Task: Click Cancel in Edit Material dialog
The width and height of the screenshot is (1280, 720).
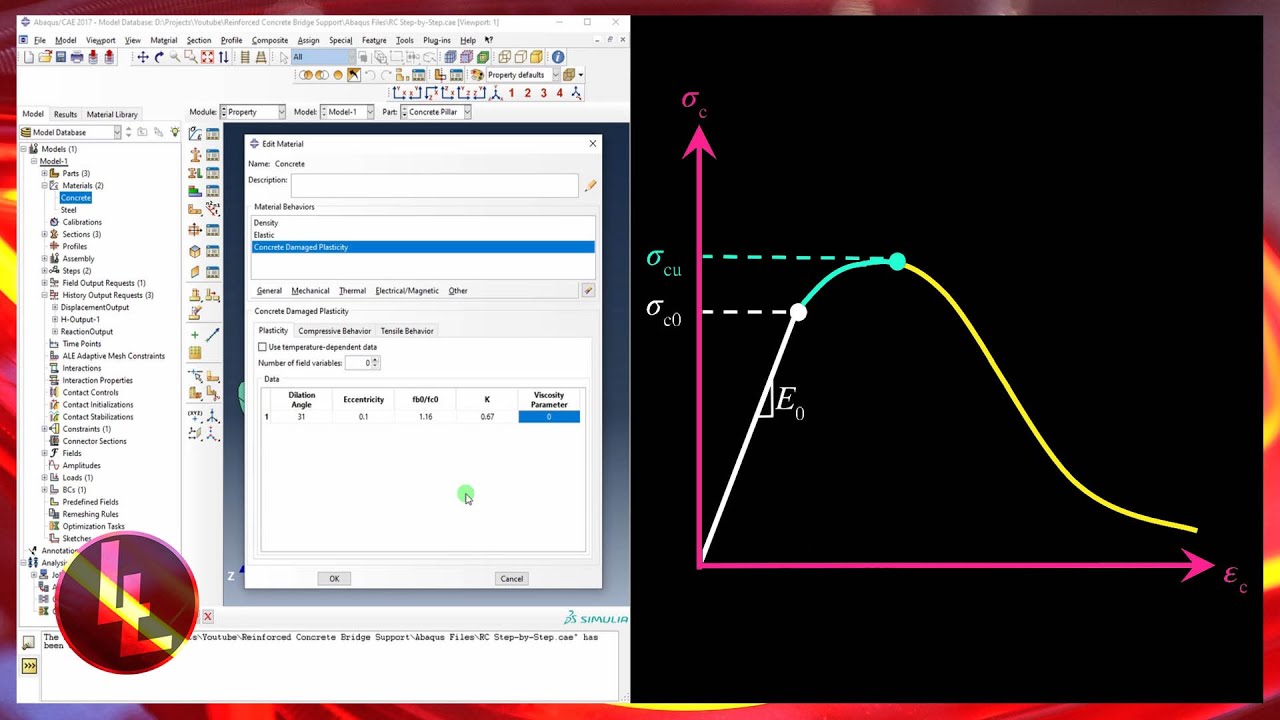Action: [x=511, y=579]
